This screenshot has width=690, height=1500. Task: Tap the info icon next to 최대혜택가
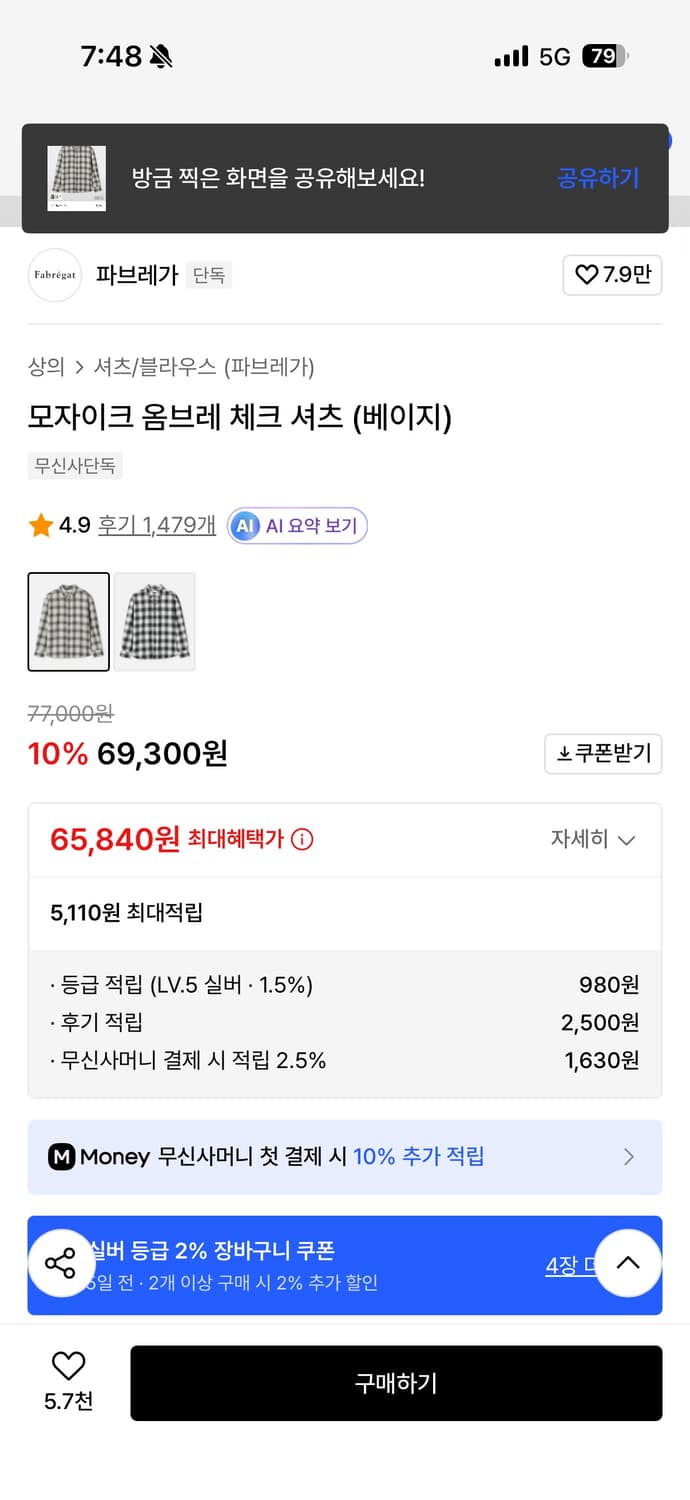pos(302,840)
